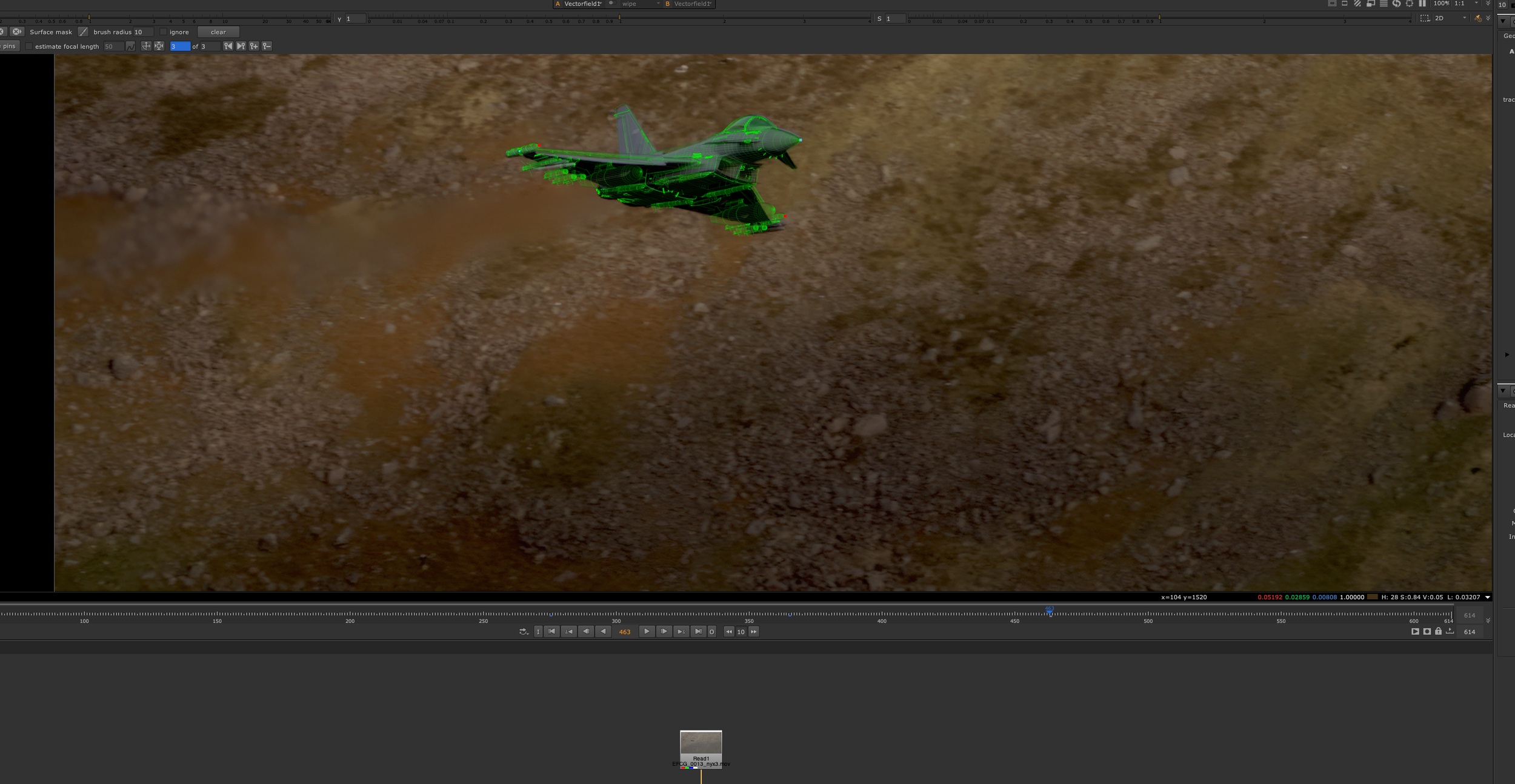Select the Surface mask brush tool
This screenshot has width=1515, height=784.
coord(83,32)
